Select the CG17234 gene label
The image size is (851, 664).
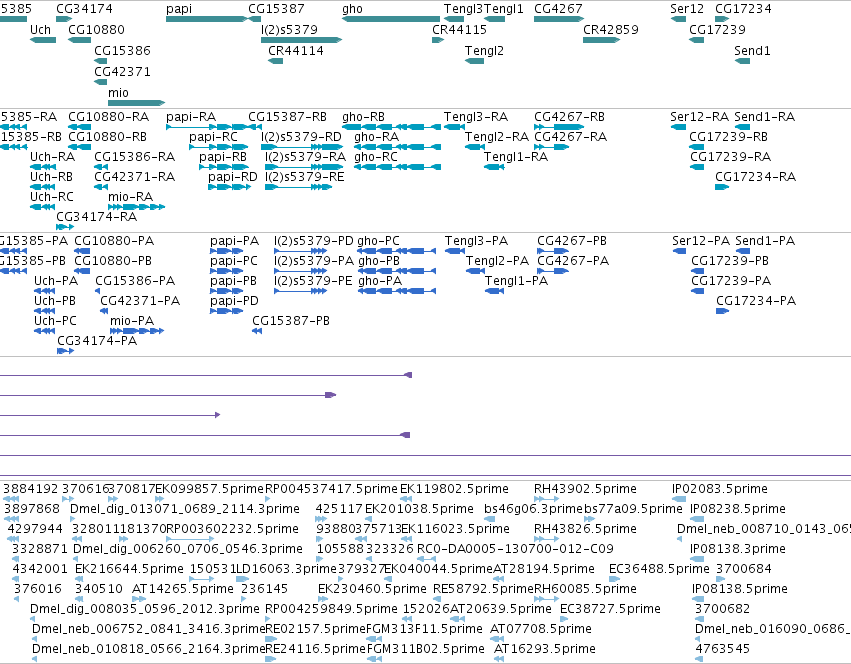click(x=743, y=9)
